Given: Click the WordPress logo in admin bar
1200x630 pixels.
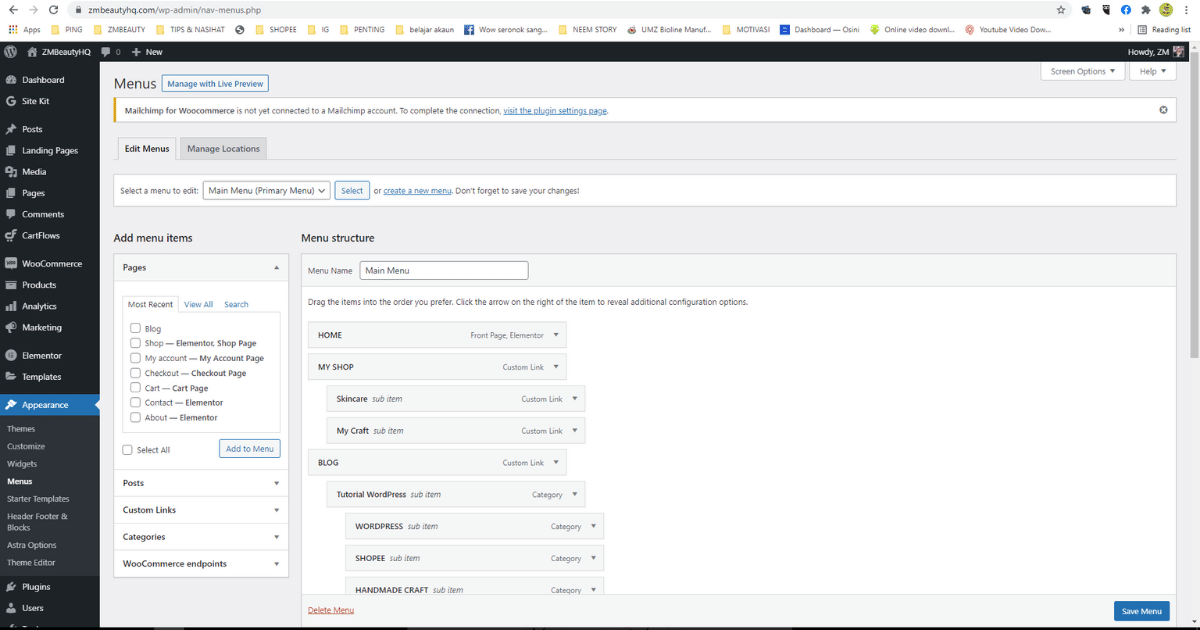Looking at the screenshot, I should (x=10, y=51).
